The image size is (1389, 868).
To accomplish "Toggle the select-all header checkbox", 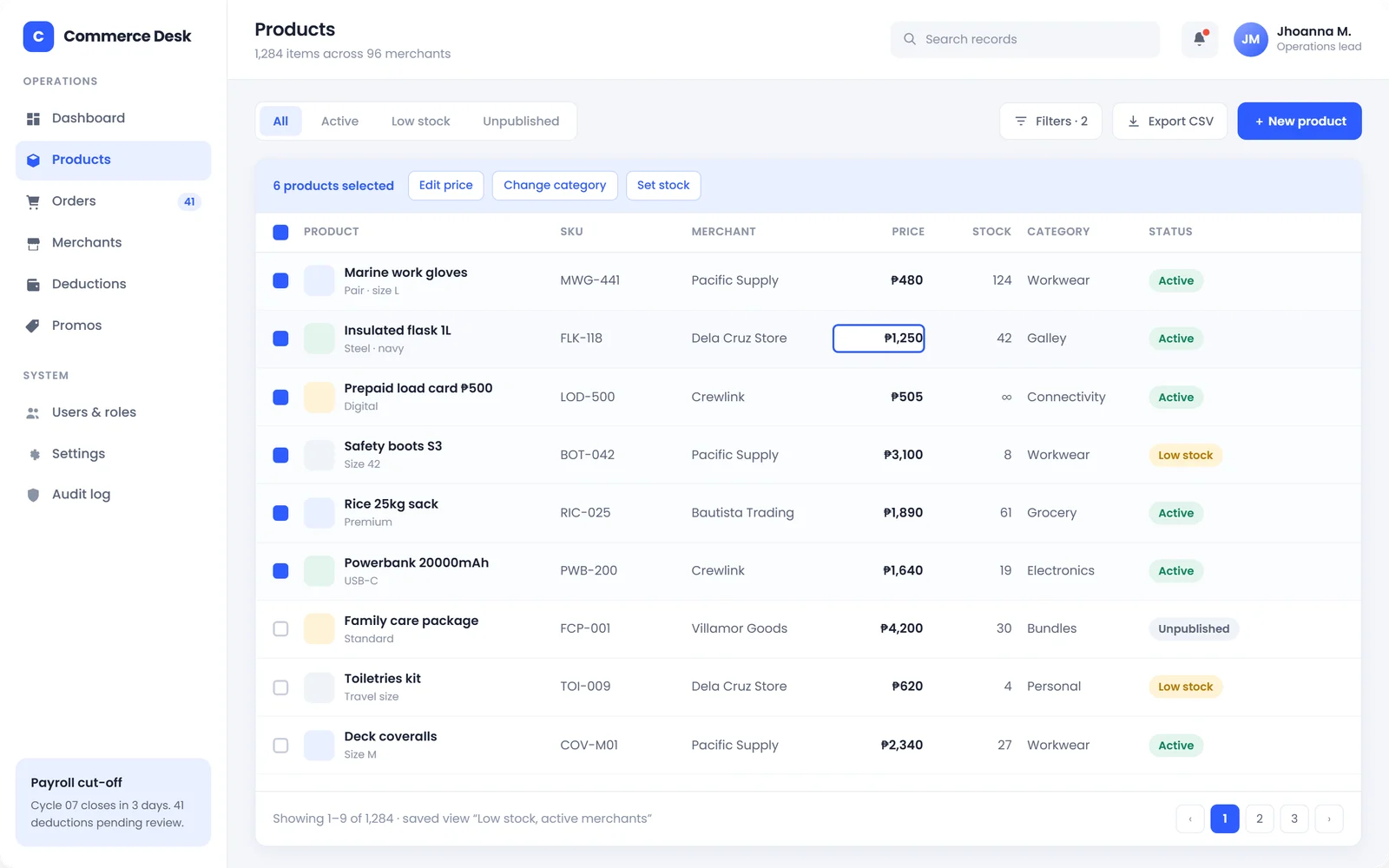I will coord(280,232).
